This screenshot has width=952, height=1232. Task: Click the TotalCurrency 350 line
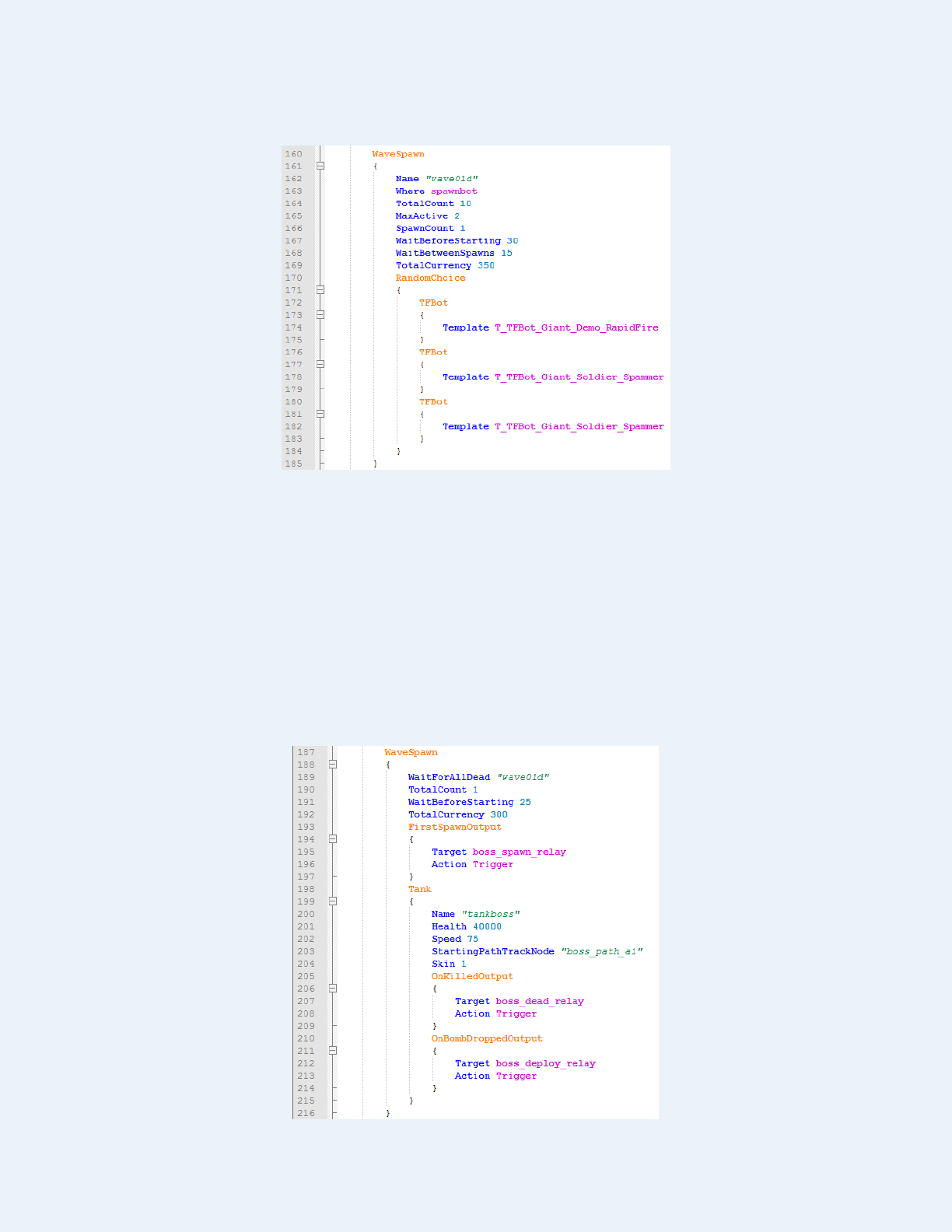[445, 266]
